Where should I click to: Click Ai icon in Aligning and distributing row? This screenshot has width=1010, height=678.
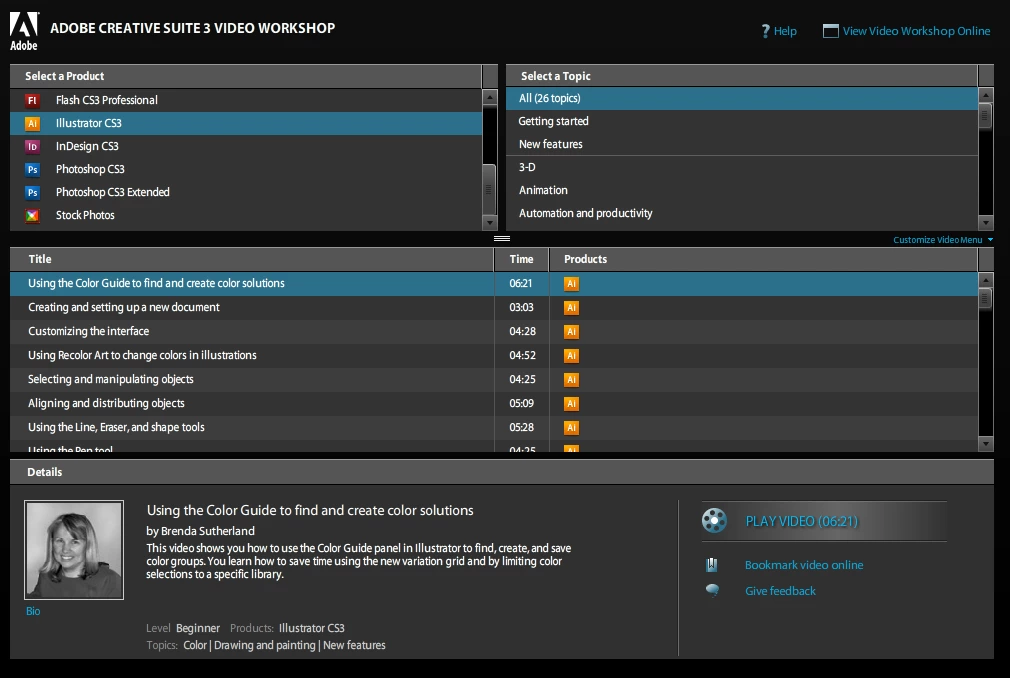pos(571,404)
